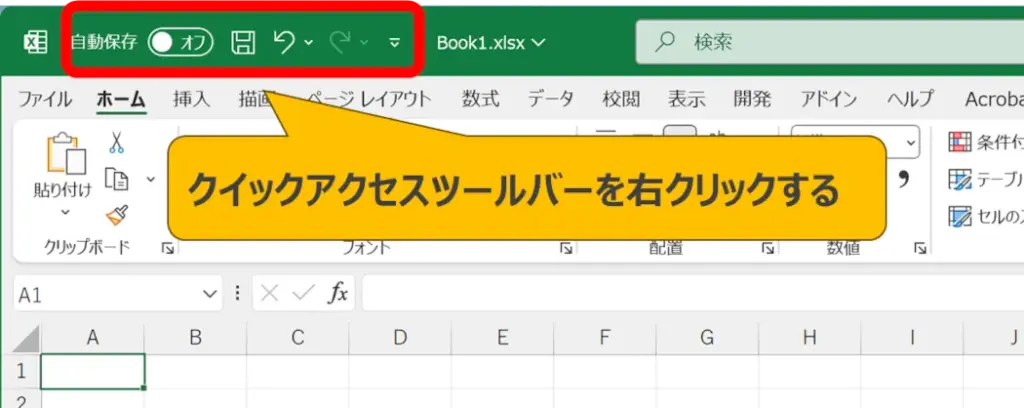Click the Undo arrow icon
Viewport: 1024px width, 408px height.
click(x=284, y=42)
